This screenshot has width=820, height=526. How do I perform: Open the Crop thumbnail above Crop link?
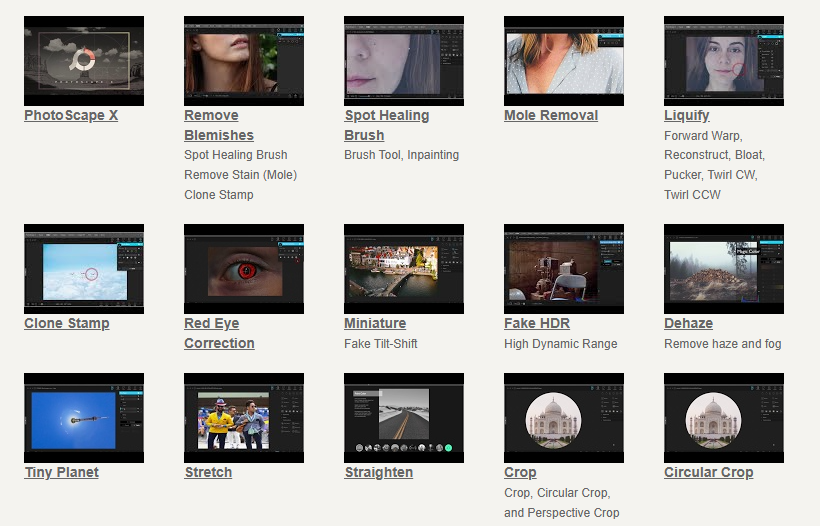click(x=564, y=418)
